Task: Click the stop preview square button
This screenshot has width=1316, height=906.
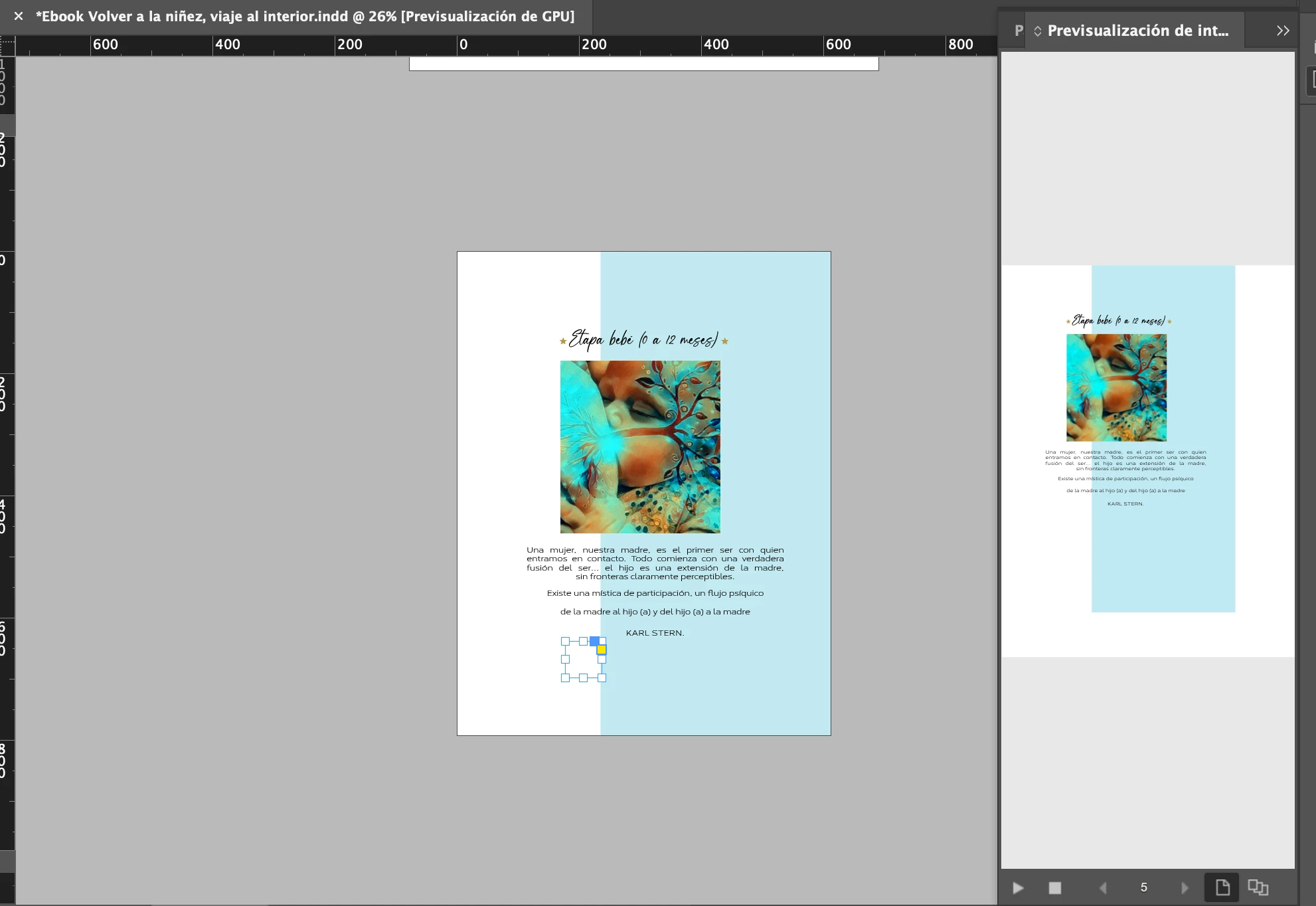Action: (x=1055, y=888)
